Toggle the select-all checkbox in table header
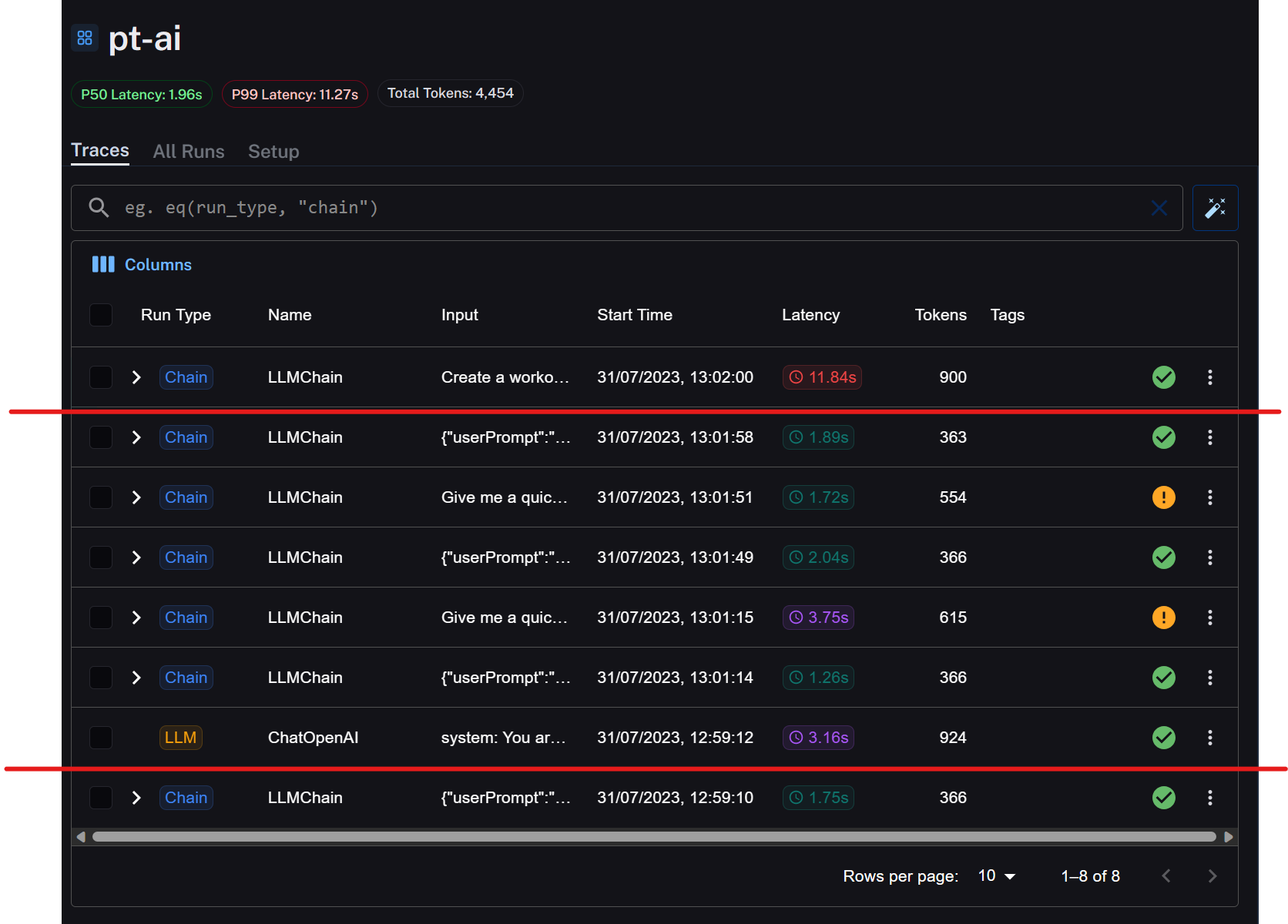 pyautogui.click(x=101, y=315)
